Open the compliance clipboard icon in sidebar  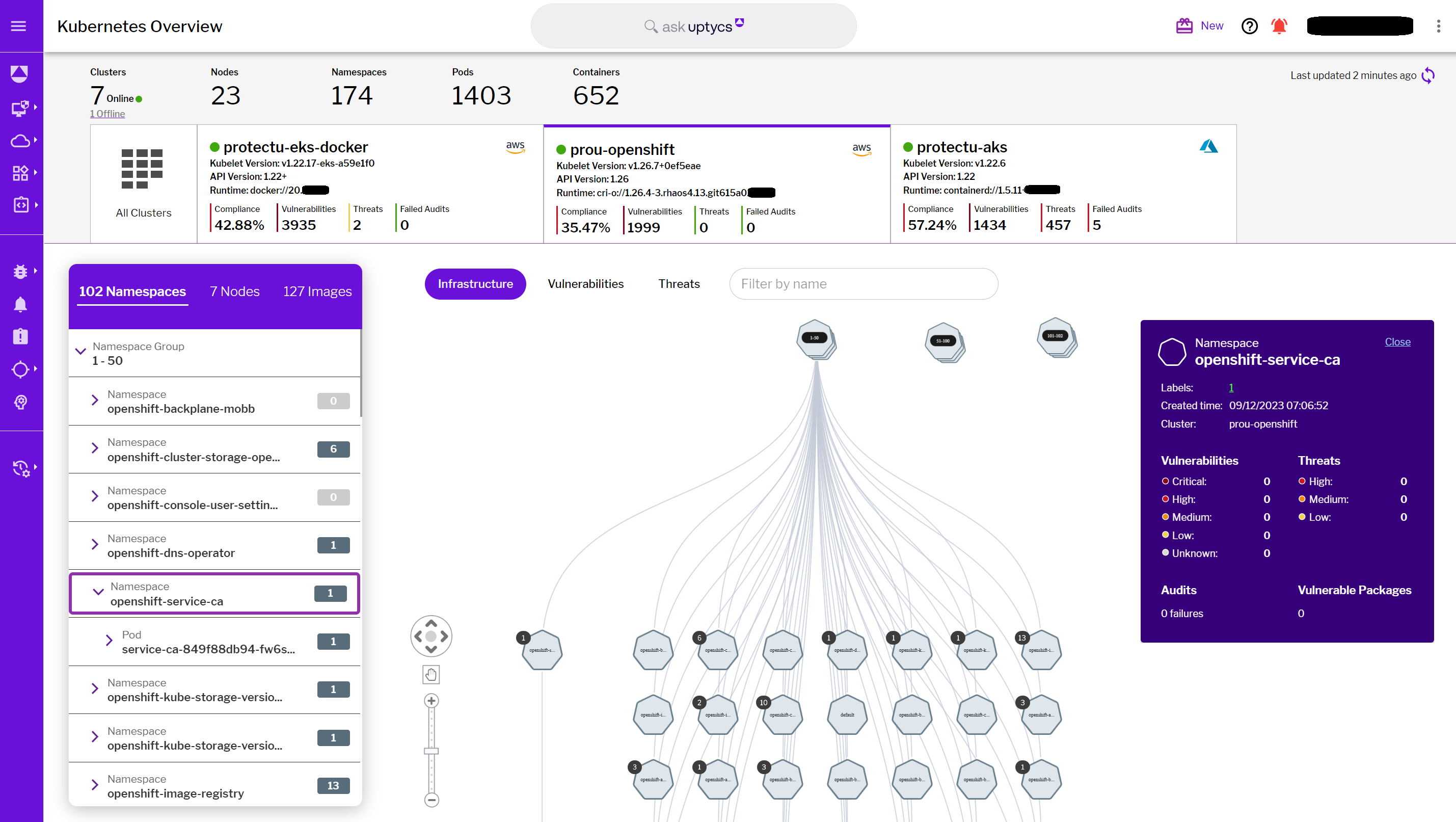[20, 336]
